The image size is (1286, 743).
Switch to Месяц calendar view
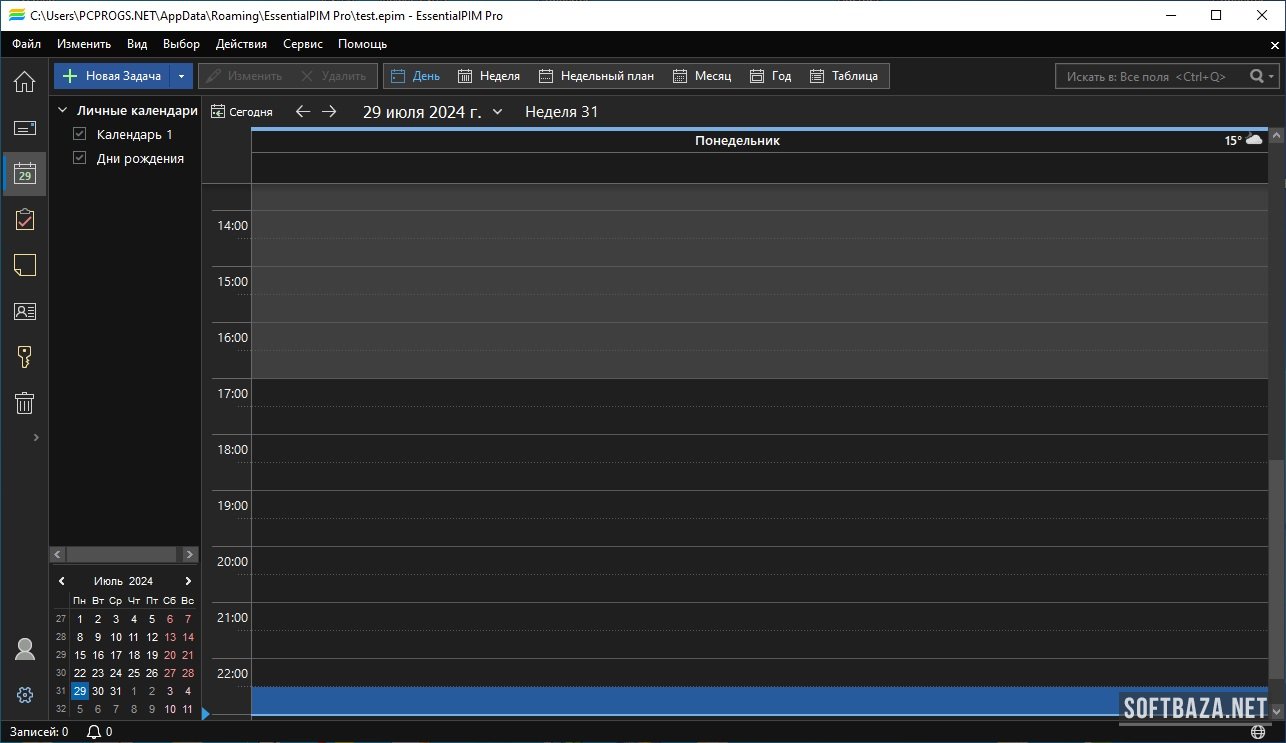pos(702,76)
